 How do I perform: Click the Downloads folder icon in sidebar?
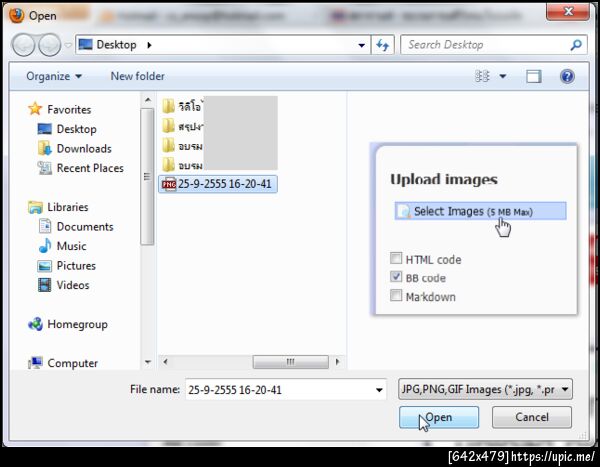[x=44, y=148]
